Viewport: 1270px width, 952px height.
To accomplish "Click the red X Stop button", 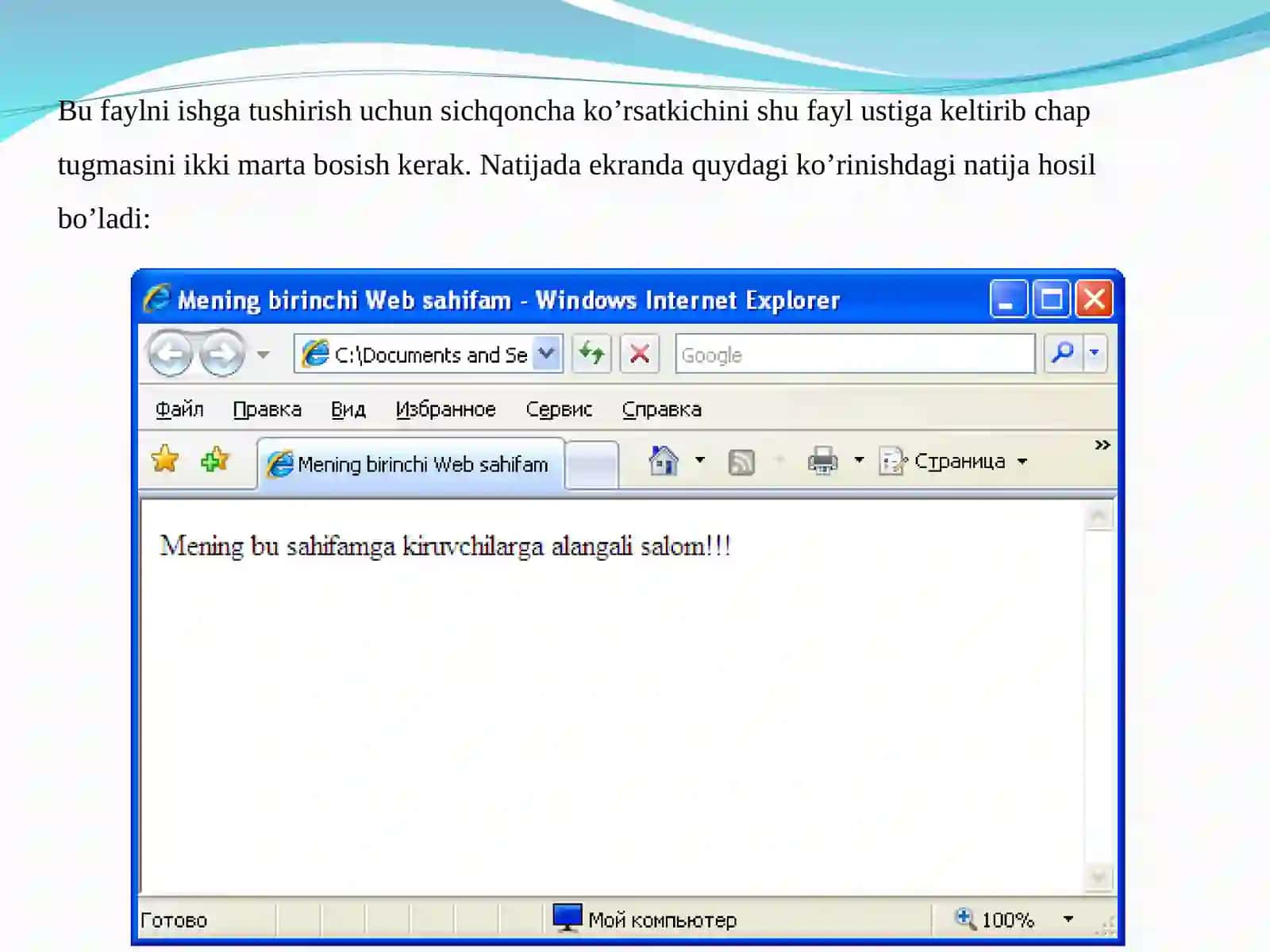I will tap(640, 353).
